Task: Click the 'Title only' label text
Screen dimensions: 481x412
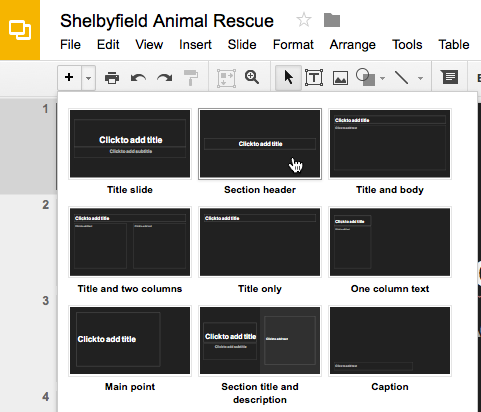Action: (x=260, y=289)
